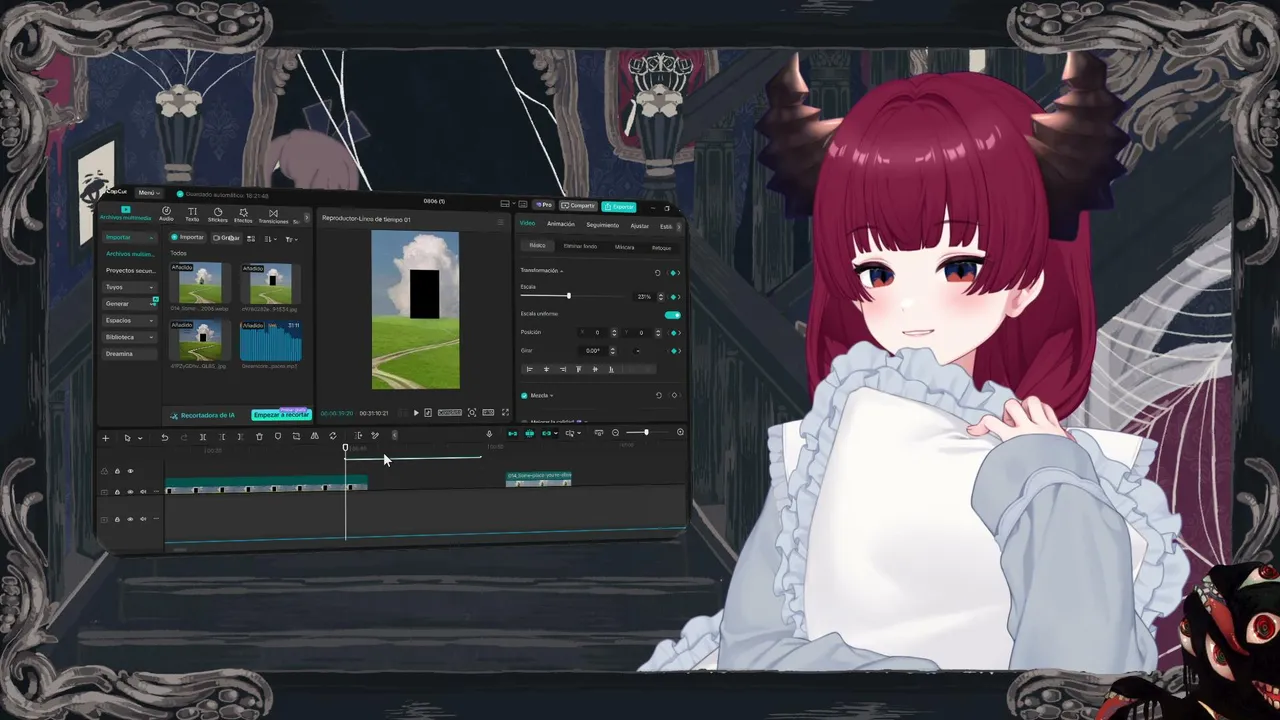This screenshot has width=1280, height=720.
Task: Switch to the Ajustar tab
Action: [639, 226]
